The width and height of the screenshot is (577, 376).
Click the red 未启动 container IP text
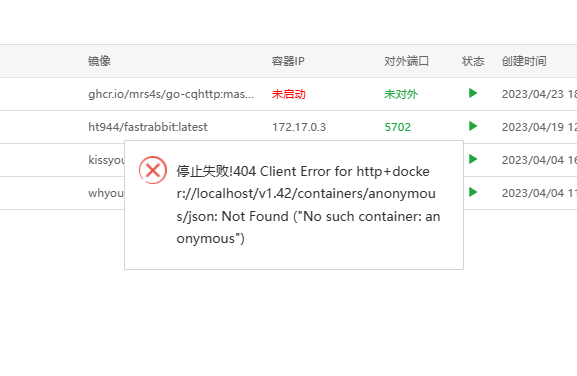[x=288, y=94]
